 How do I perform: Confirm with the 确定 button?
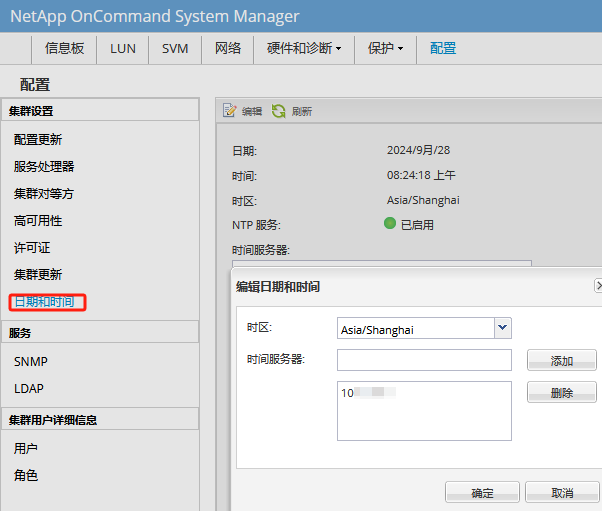click(482, 492)
